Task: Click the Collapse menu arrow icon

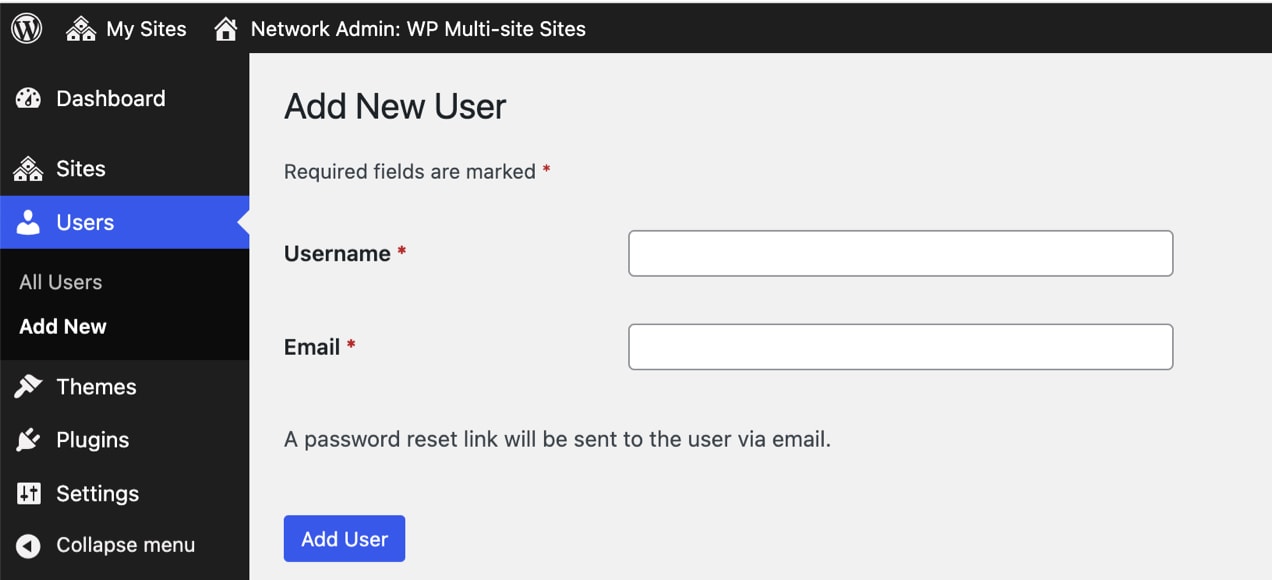Action: (28, 545)
